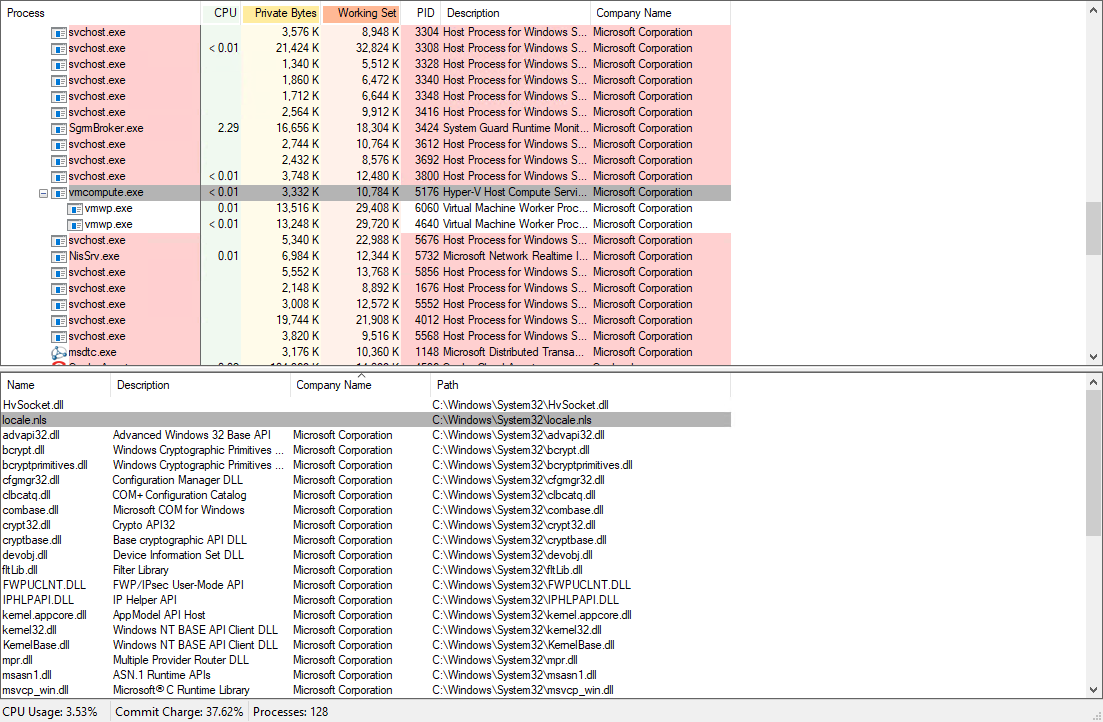This screenshot has height=722, width=1103.
Task: Click the NisSrv.exe process icon
Action: (x=59, y=257)
